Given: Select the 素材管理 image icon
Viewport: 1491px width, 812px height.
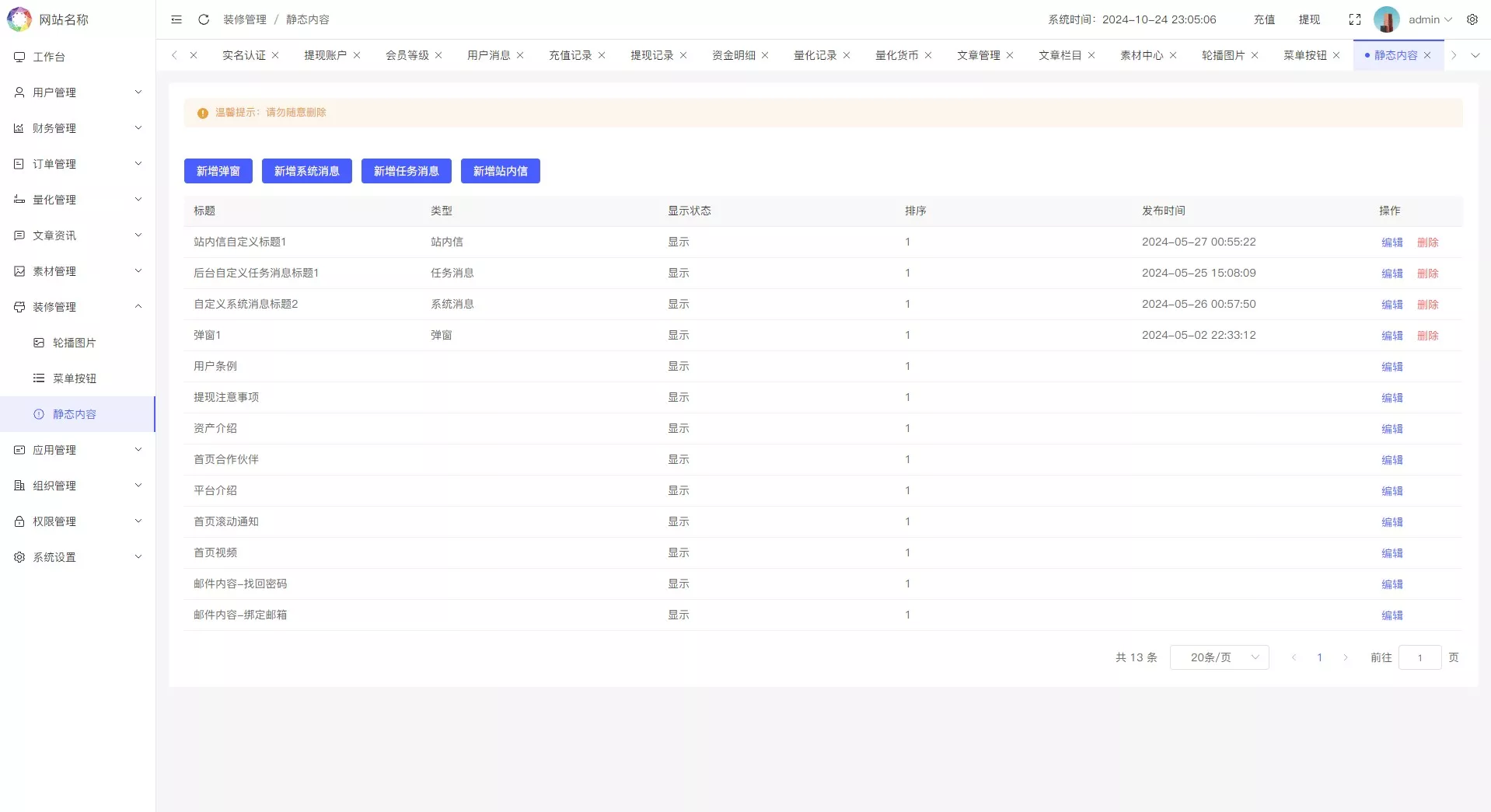Looking at the screenshot, I should click(x=19, y=270).
